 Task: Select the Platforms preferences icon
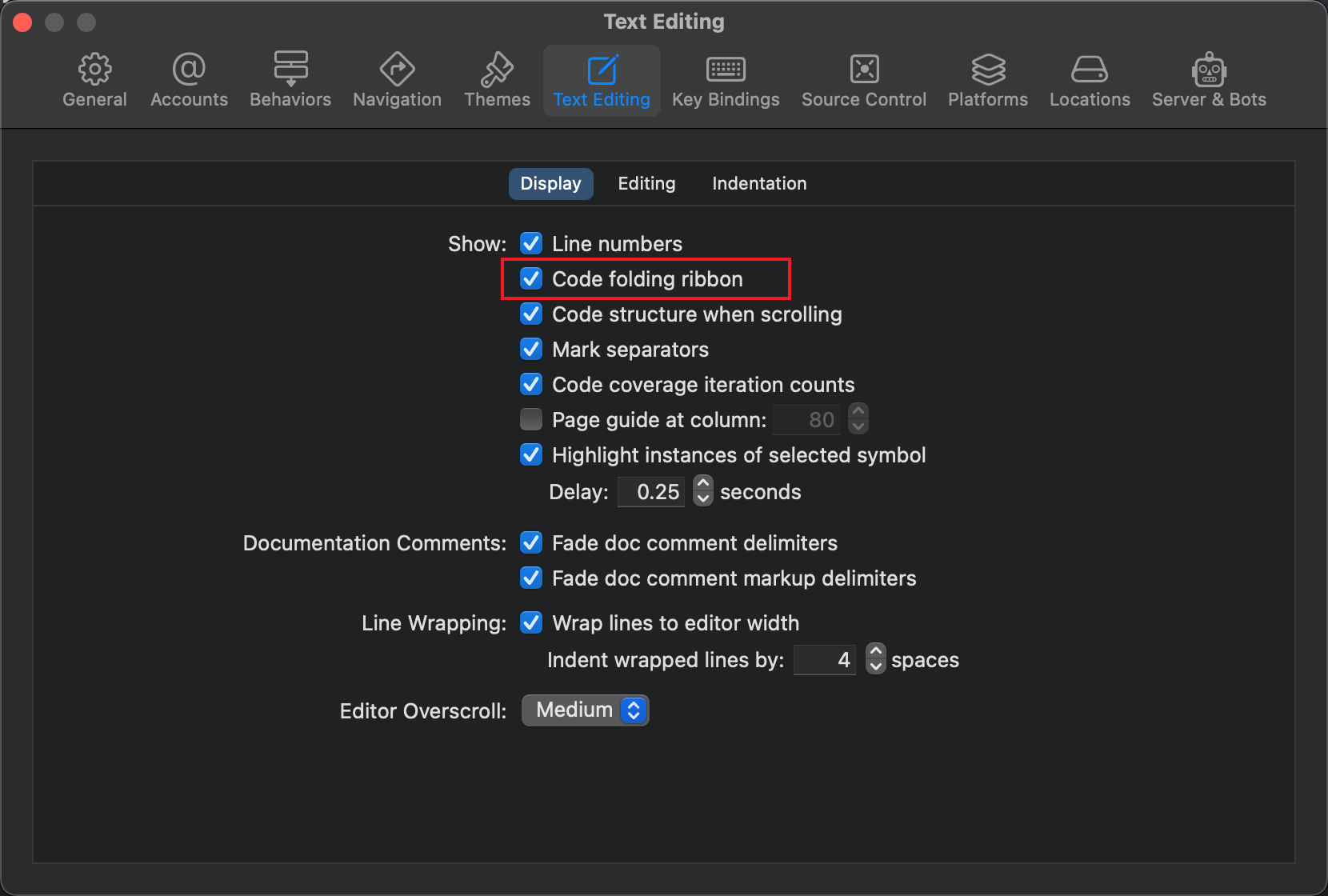[988, 78]
